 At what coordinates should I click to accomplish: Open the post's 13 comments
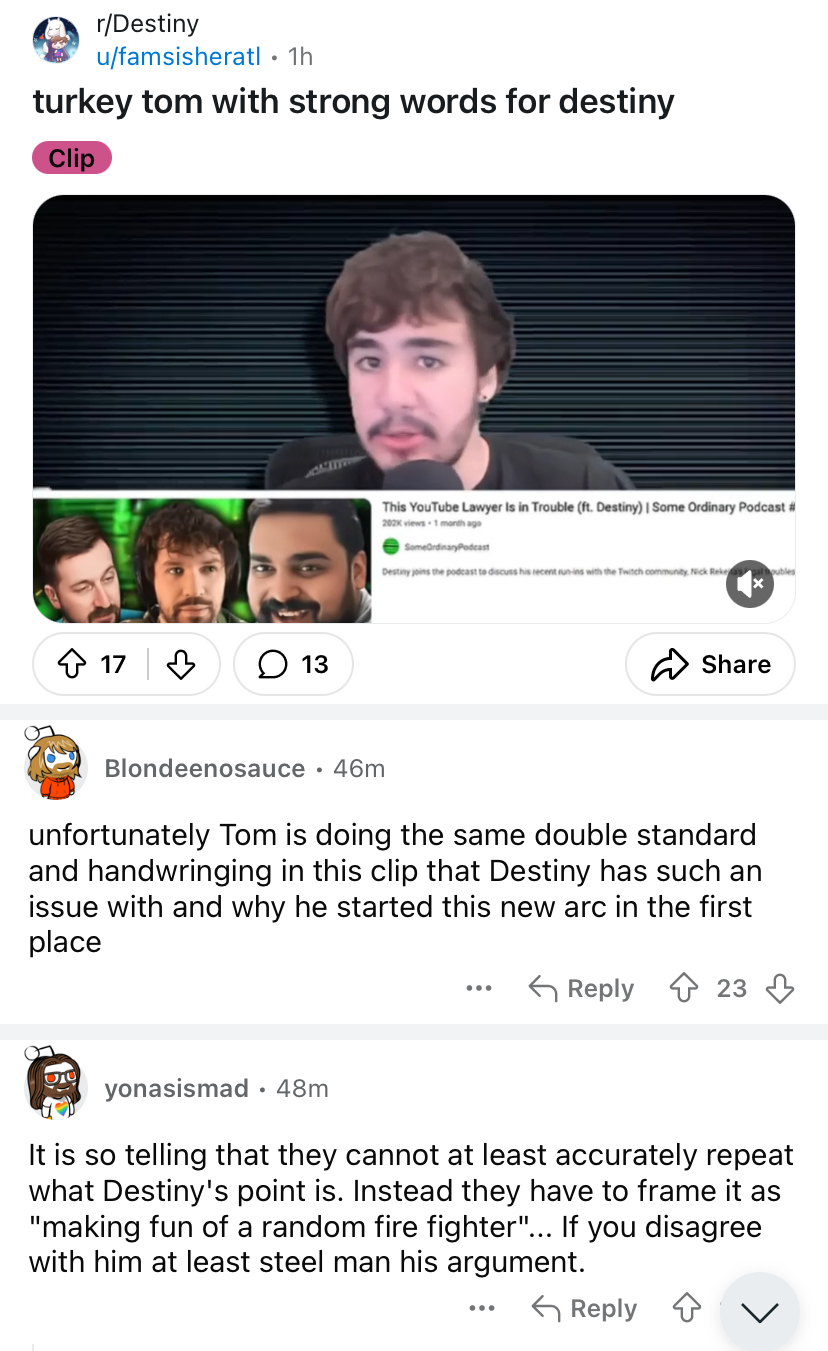(x=293, y=664)
